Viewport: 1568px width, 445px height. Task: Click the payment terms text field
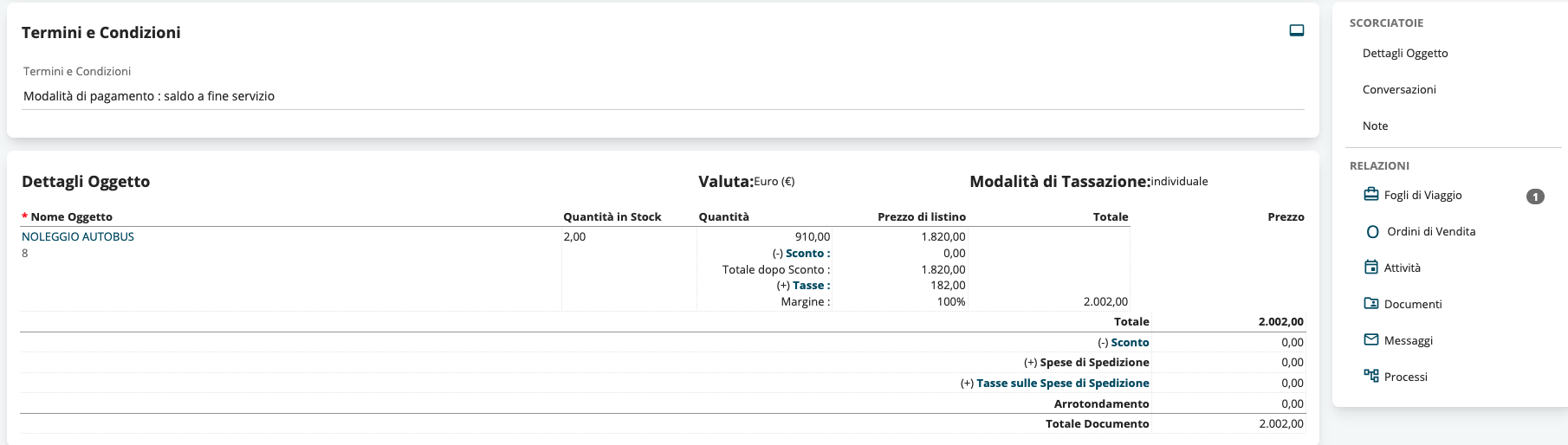pyautogui.click(x=664, y=96)
